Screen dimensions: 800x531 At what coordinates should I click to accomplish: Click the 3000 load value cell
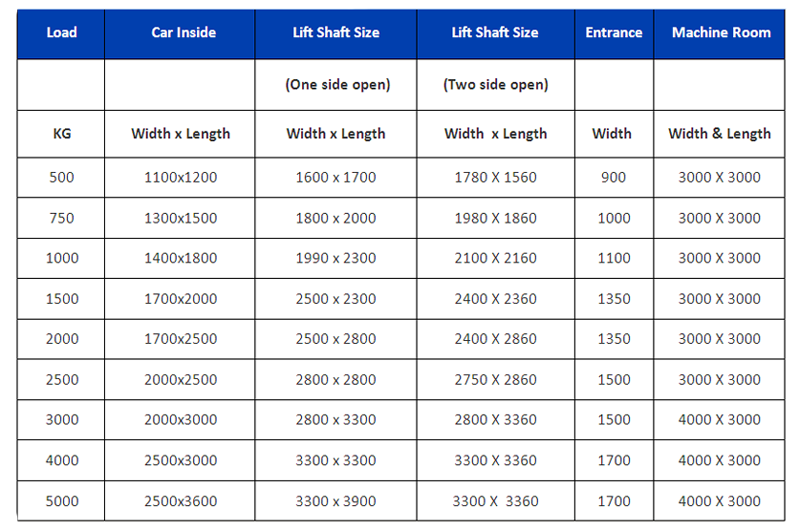pyautogui.click(x=61, y=420)
